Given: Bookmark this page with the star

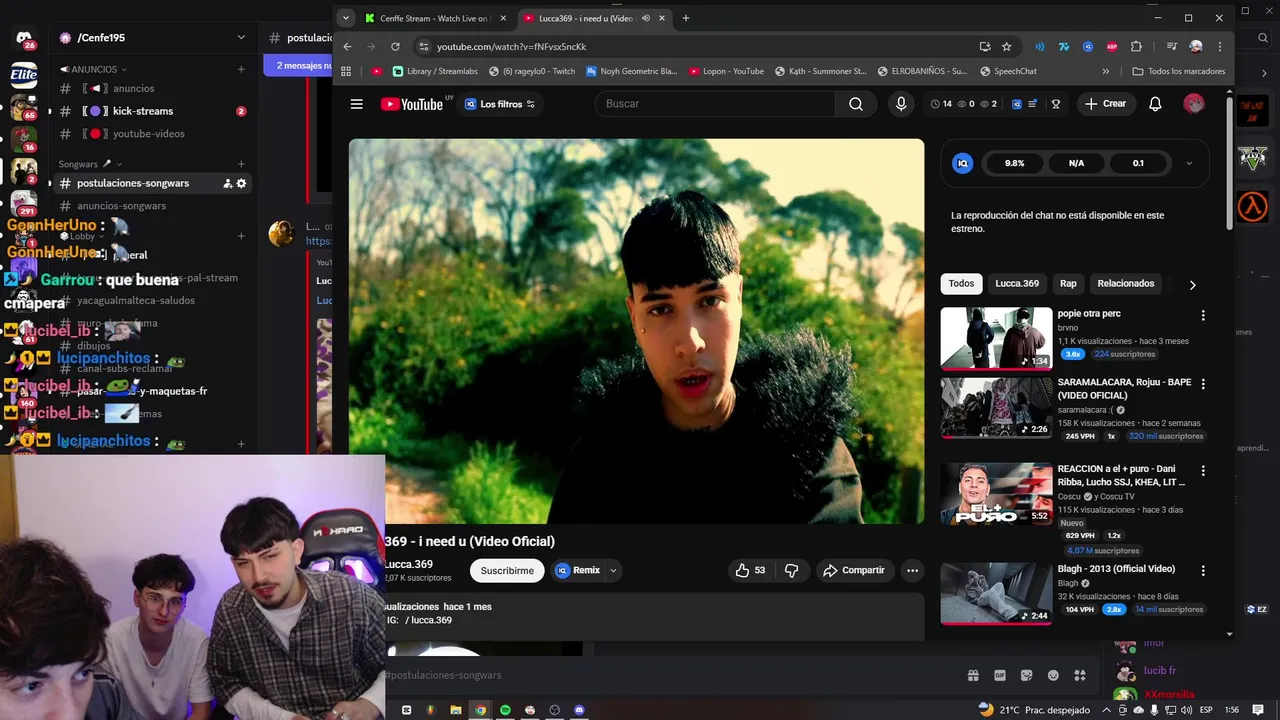Looking at the screenshot, I should pyautogui.click(x=1006, y=46).
